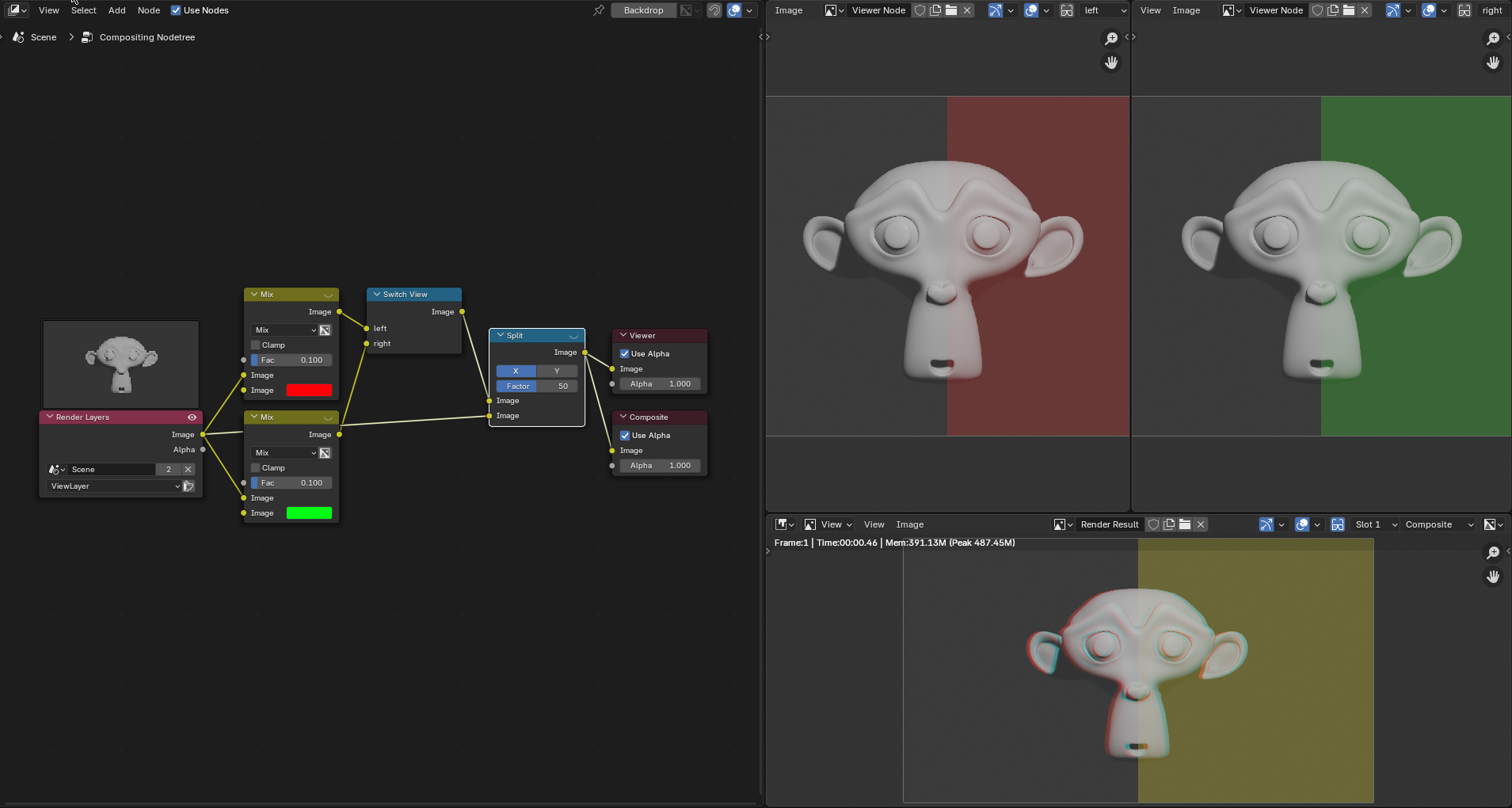Open the Add menu in the compositor
1512x808 pixels.
click(116, 10)
